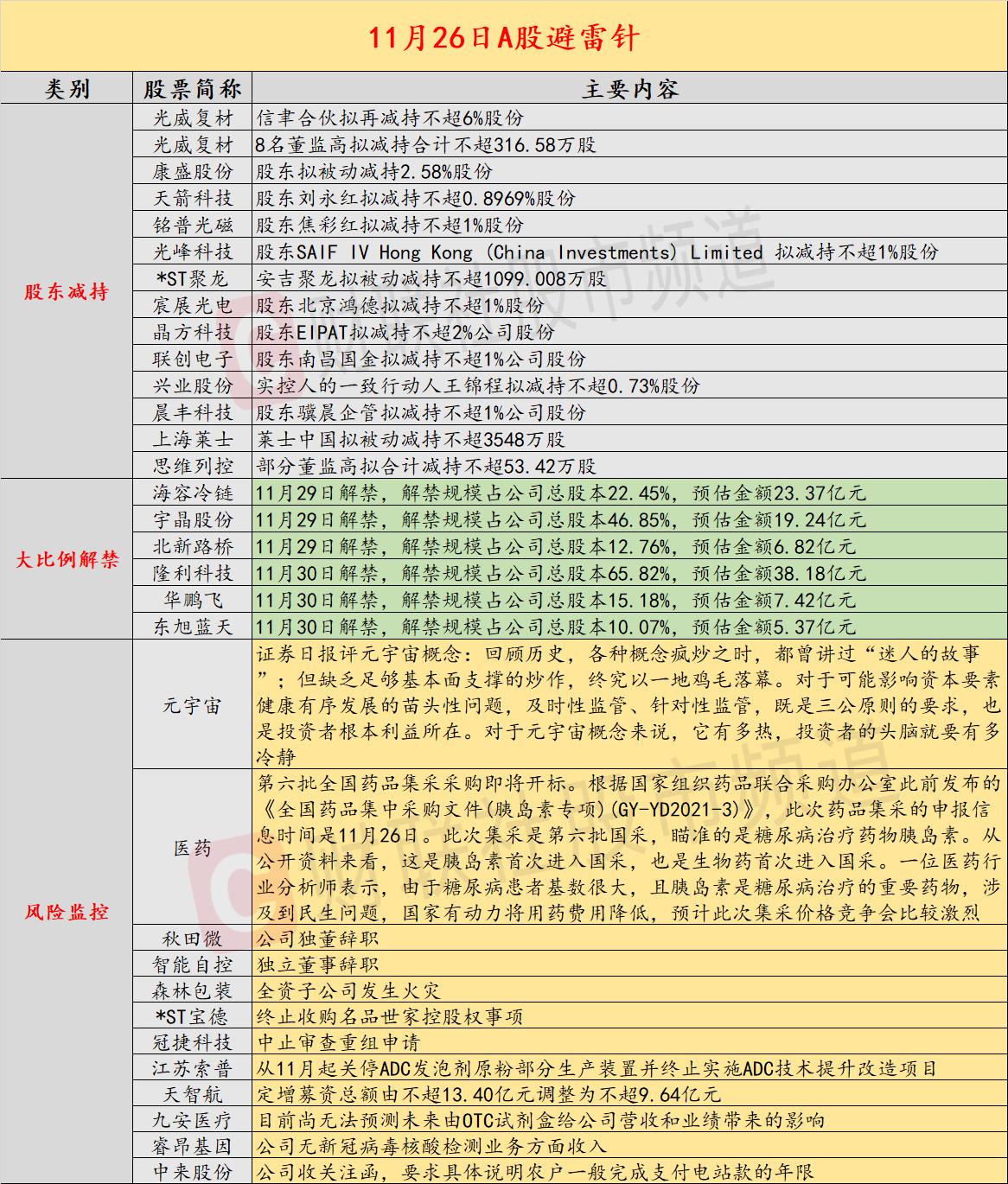1008x1184 pixels.
Task: Select the 主要内容 column header
Action: (x=629, y=89)
